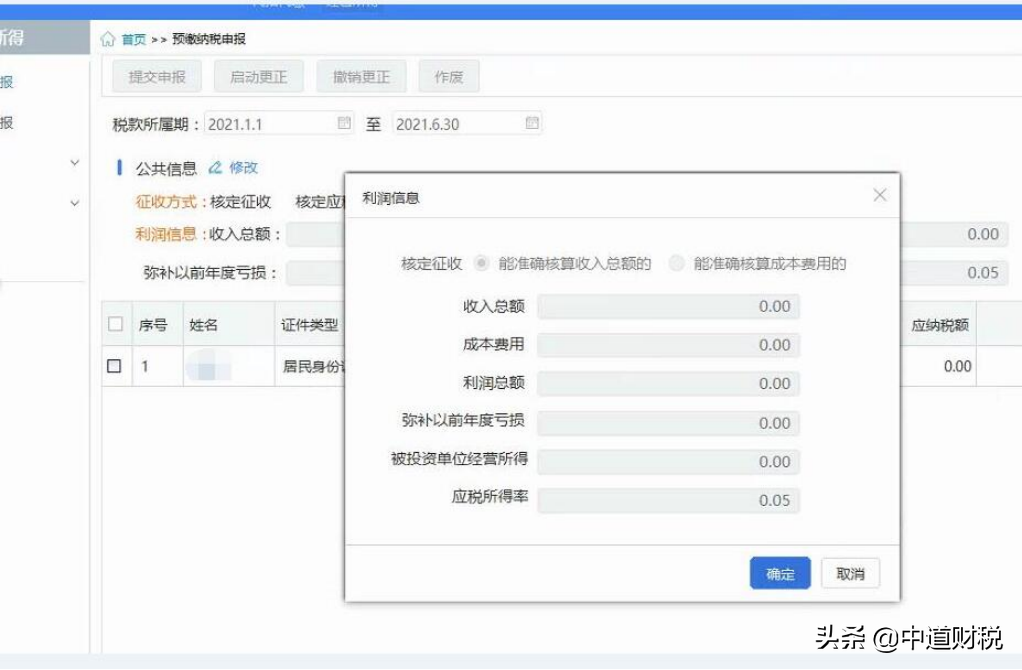Click the 被投资单位经营所得 field

(x=669, y=461)
